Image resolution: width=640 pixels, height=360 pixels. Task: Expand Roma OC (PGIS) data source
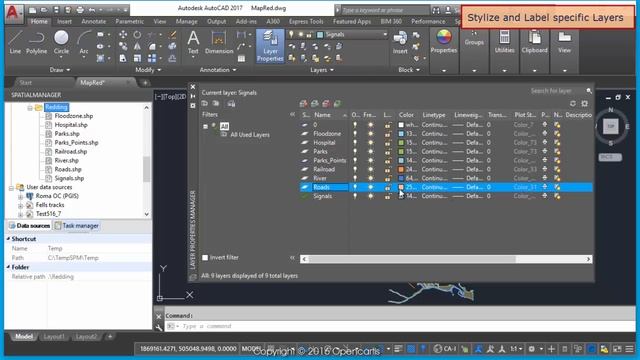point(21,196)
